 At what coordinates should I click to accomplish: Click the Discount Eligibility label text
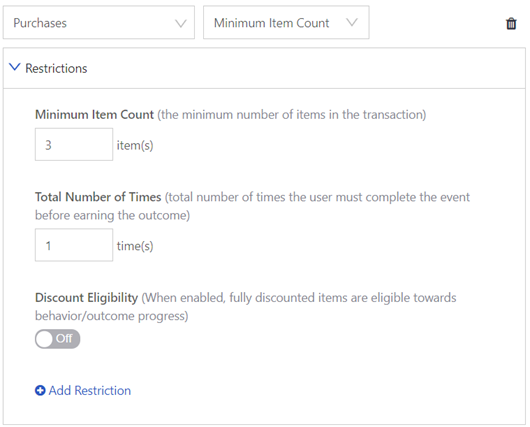(87, 298)
